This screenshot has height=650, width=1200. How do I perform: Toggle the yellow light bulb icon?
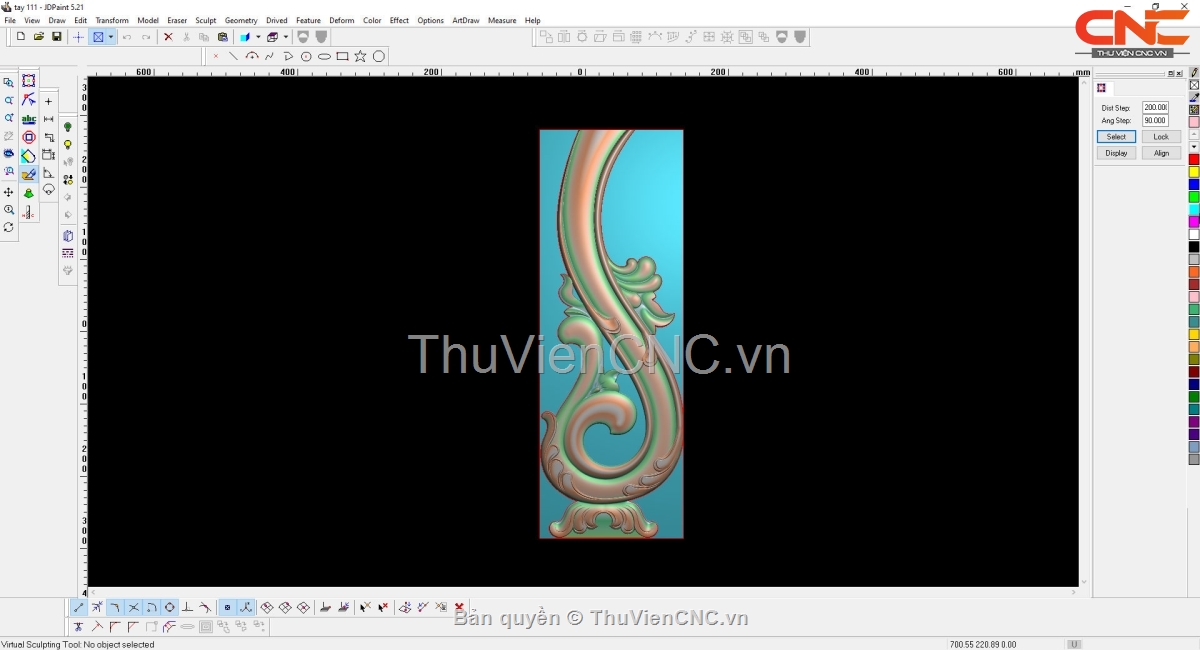coord(68,145)
